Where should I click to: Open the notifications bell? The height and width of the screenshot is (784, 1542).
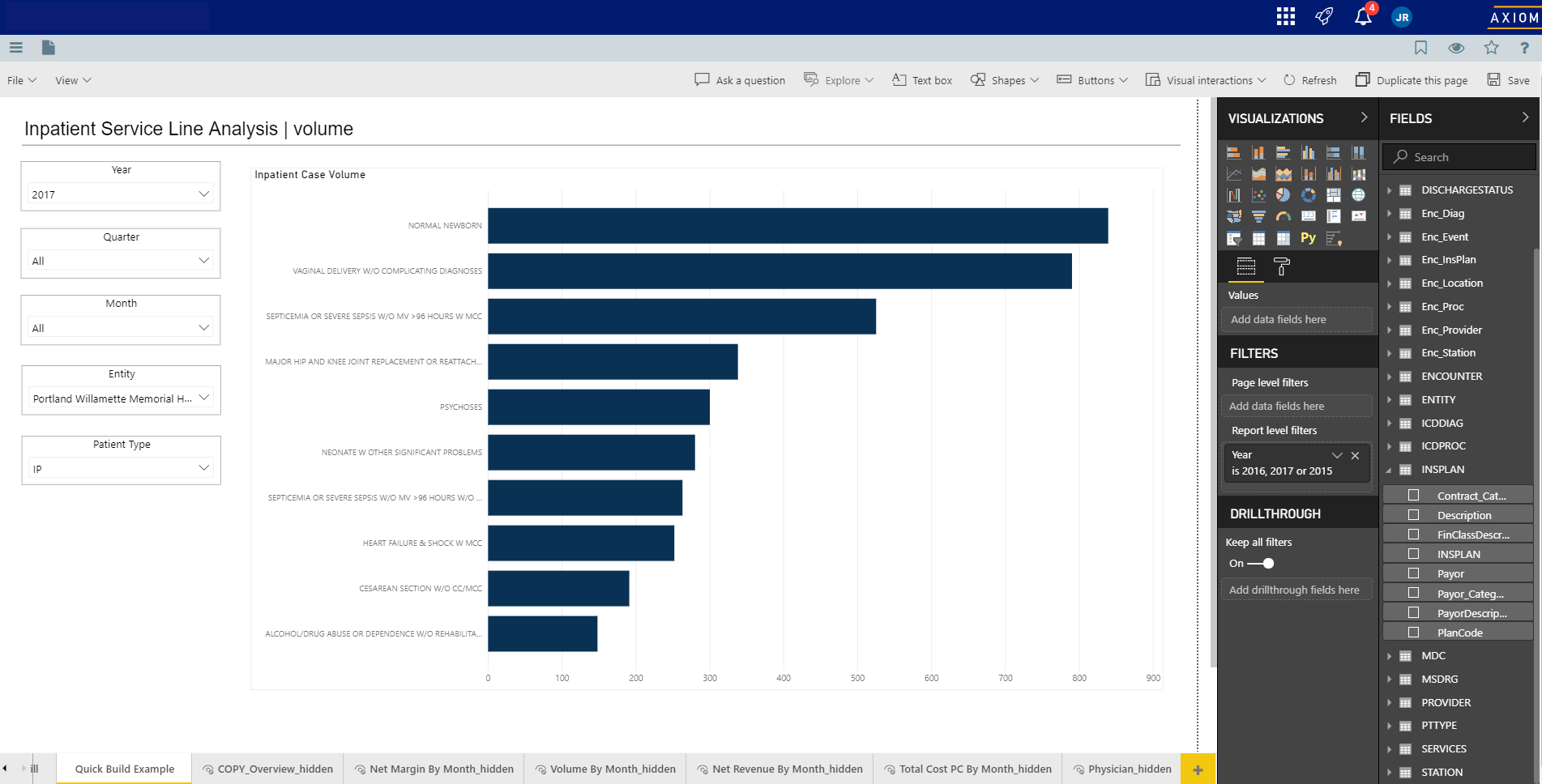(1363, 17)
